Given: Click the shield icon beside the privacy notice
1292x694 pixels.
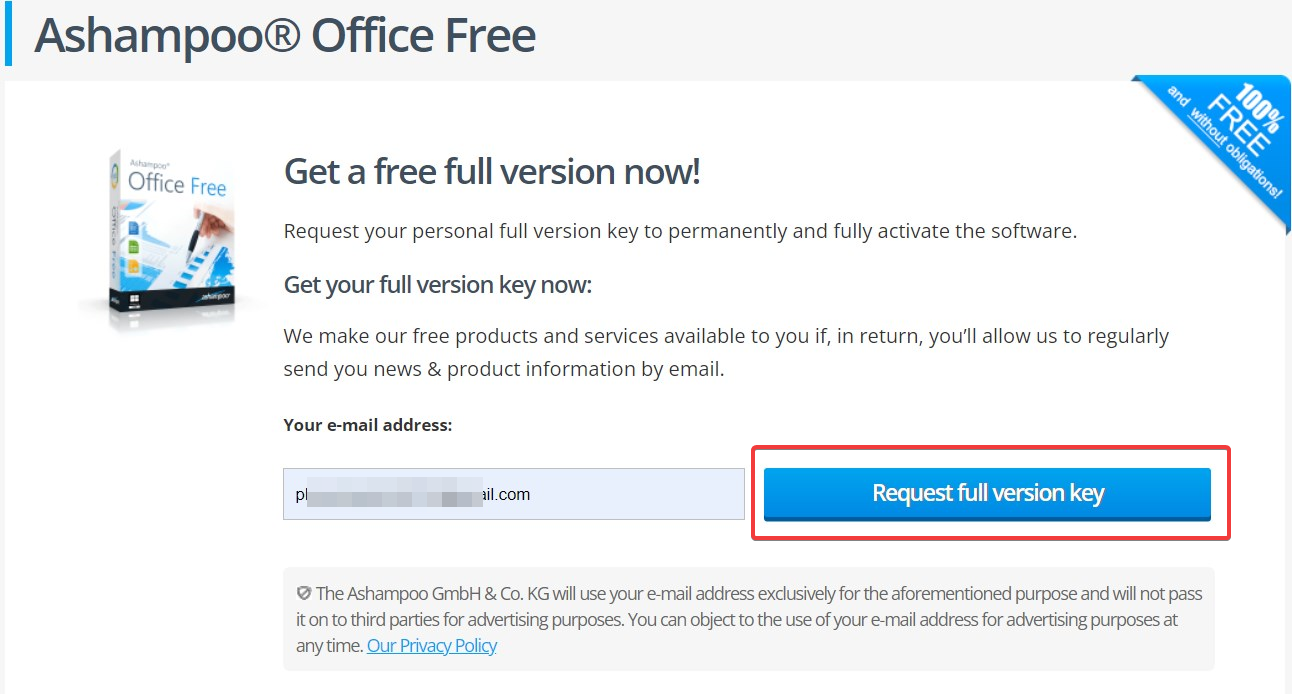Looking at the screenshot, I should point(302,593).
